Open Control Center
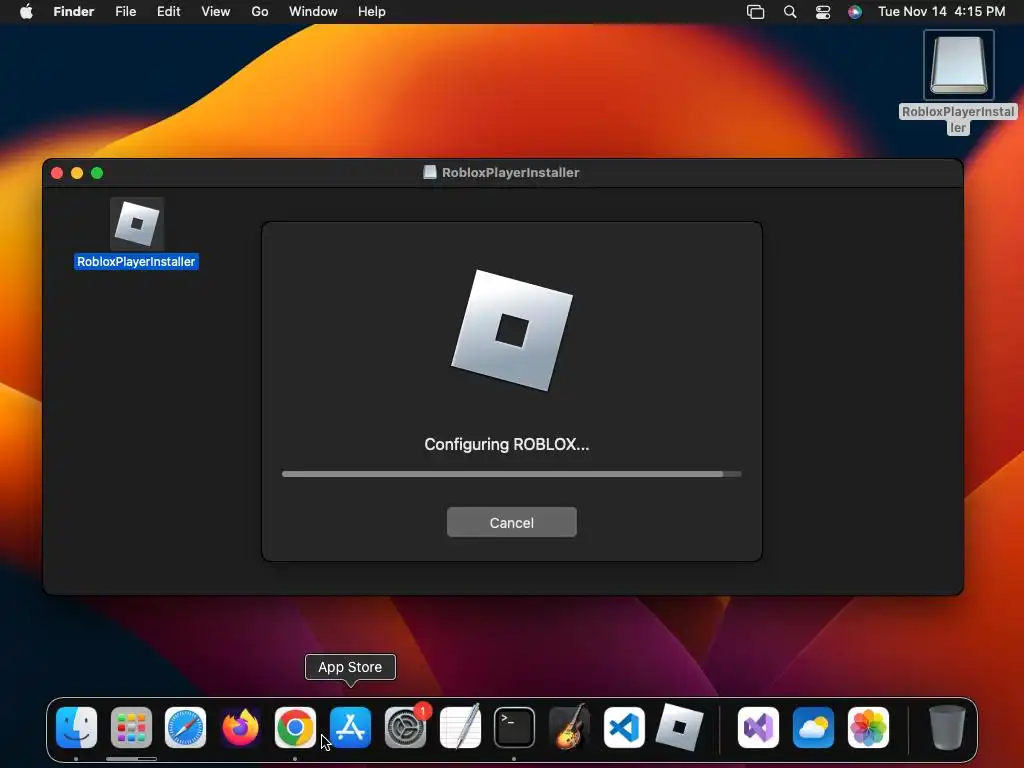The width and height of the screenshot is (1024, 768). point(823,12)
